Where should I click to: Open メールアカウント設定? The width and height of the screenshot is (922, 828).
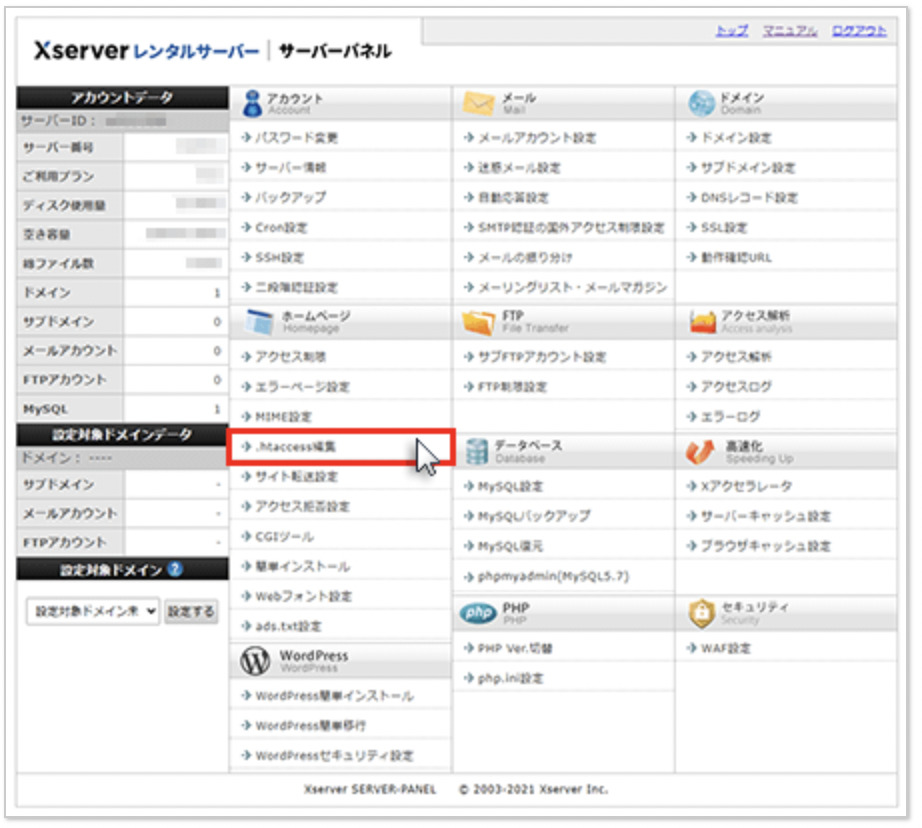click(537, 138)
